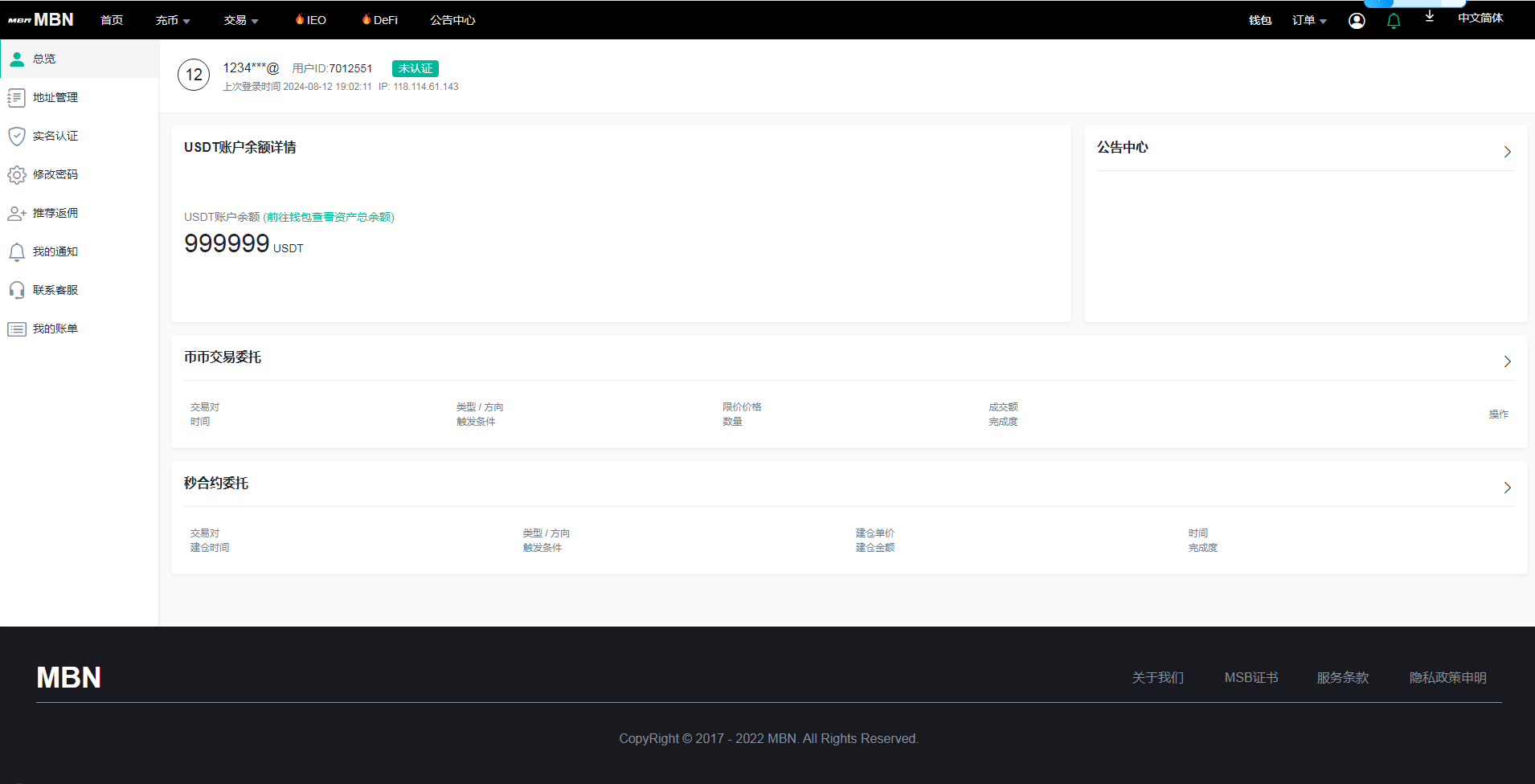The height and width of the screenshot is (784, 1535).
Task: Open the 秒合约委托 section arrow
Action: coord(1507,488)
